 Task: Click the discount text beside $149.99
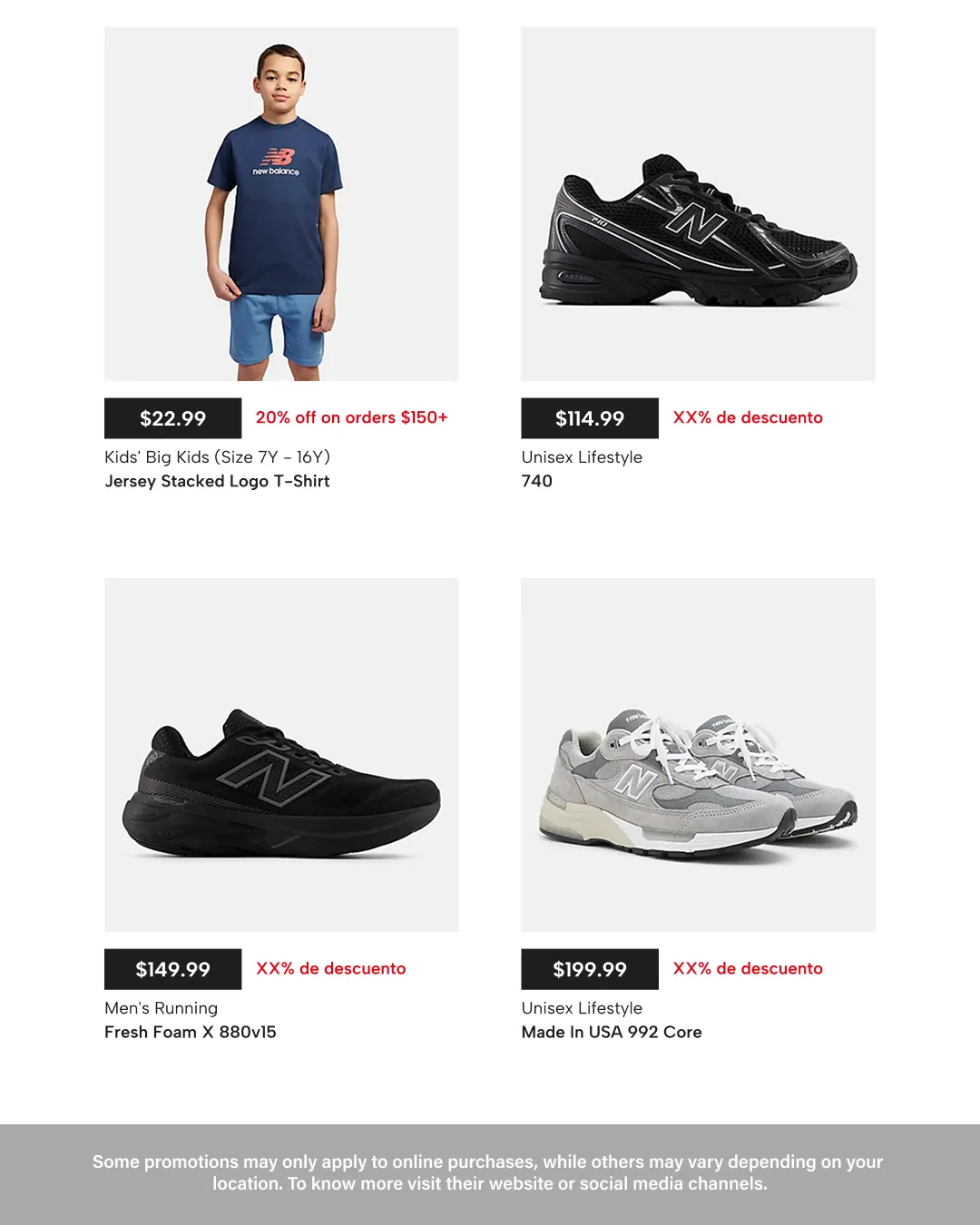331,968
